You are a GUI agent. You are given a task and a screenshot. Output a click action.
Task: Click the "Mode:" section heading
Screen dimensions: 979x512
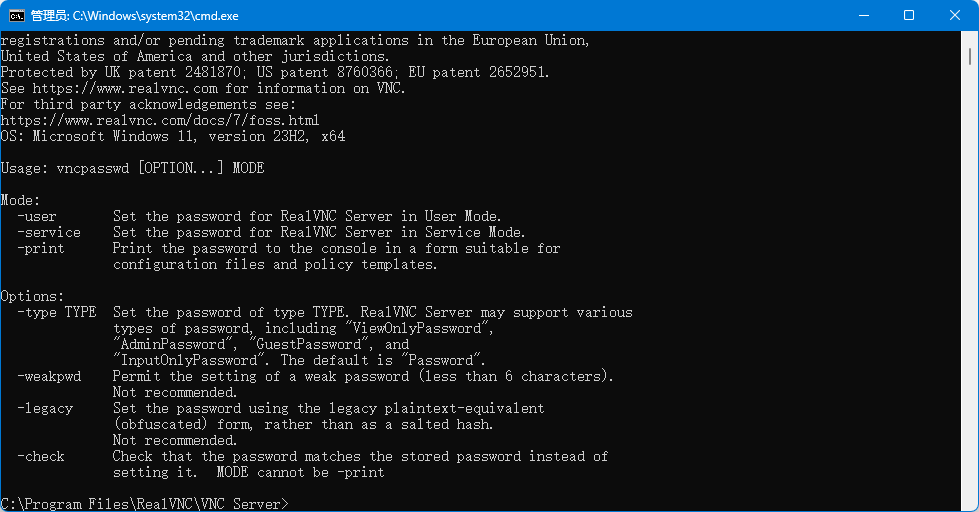(x=21, y=200)
